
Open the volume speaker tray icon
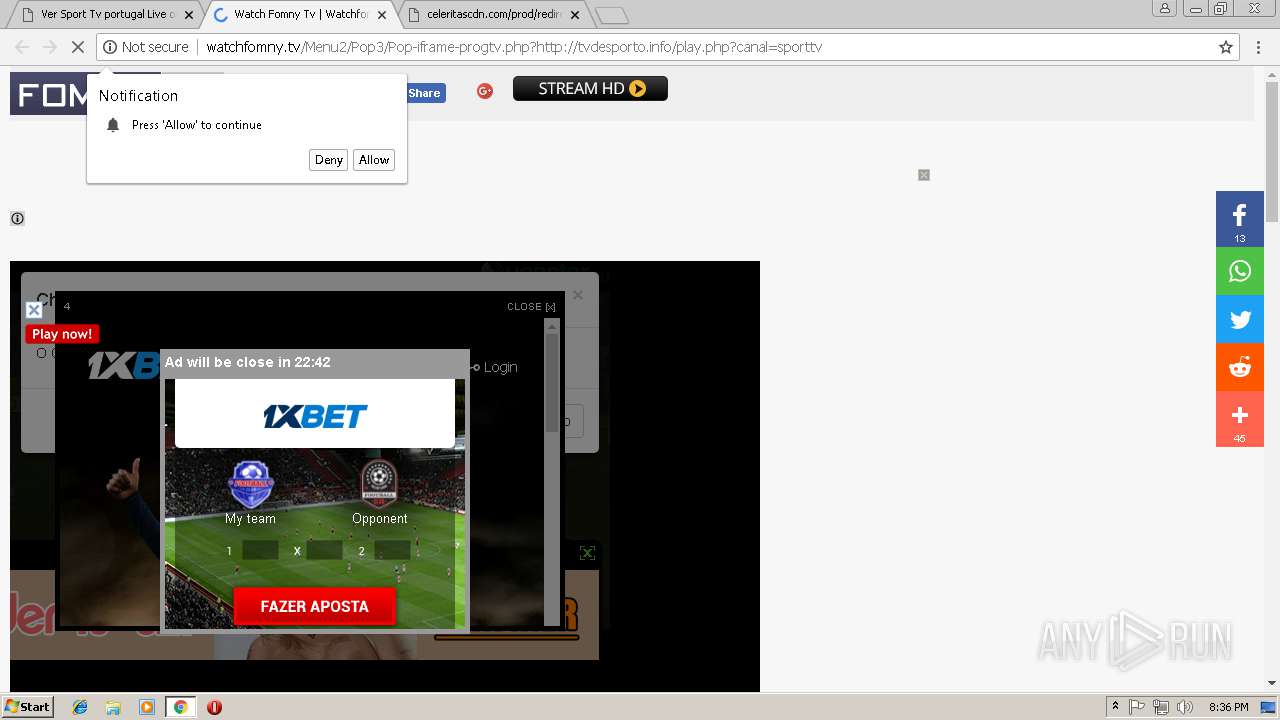[x=1185, y=707]
